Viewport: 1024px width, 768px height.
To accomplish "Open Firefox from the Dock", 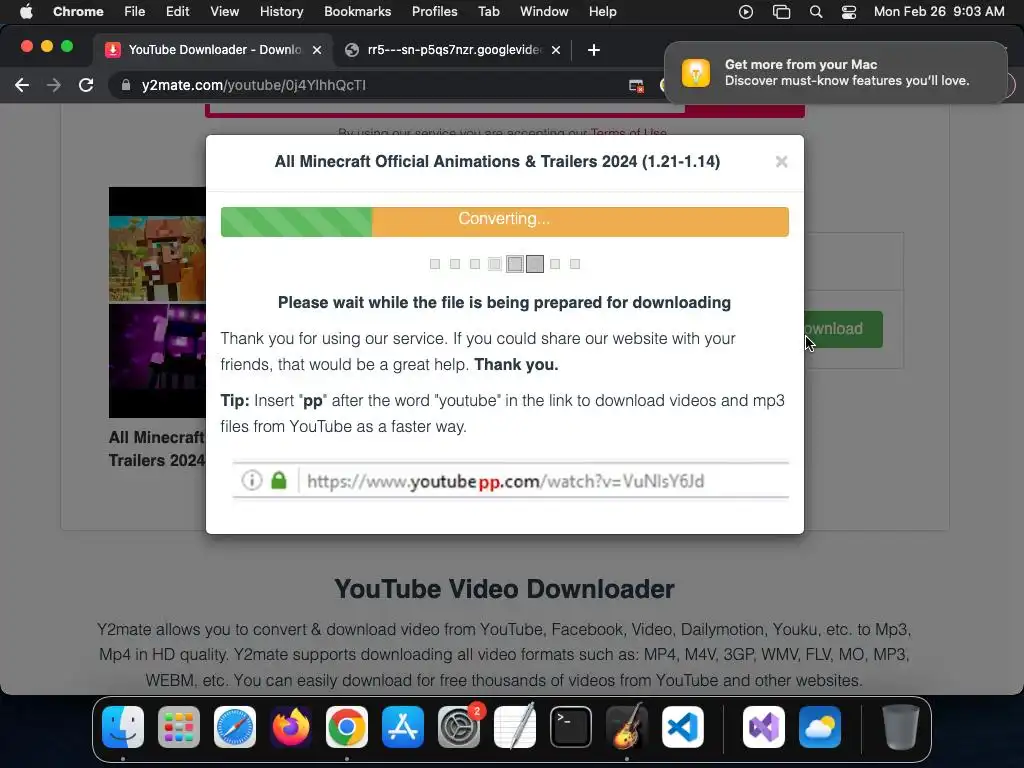I will [291, 727].
